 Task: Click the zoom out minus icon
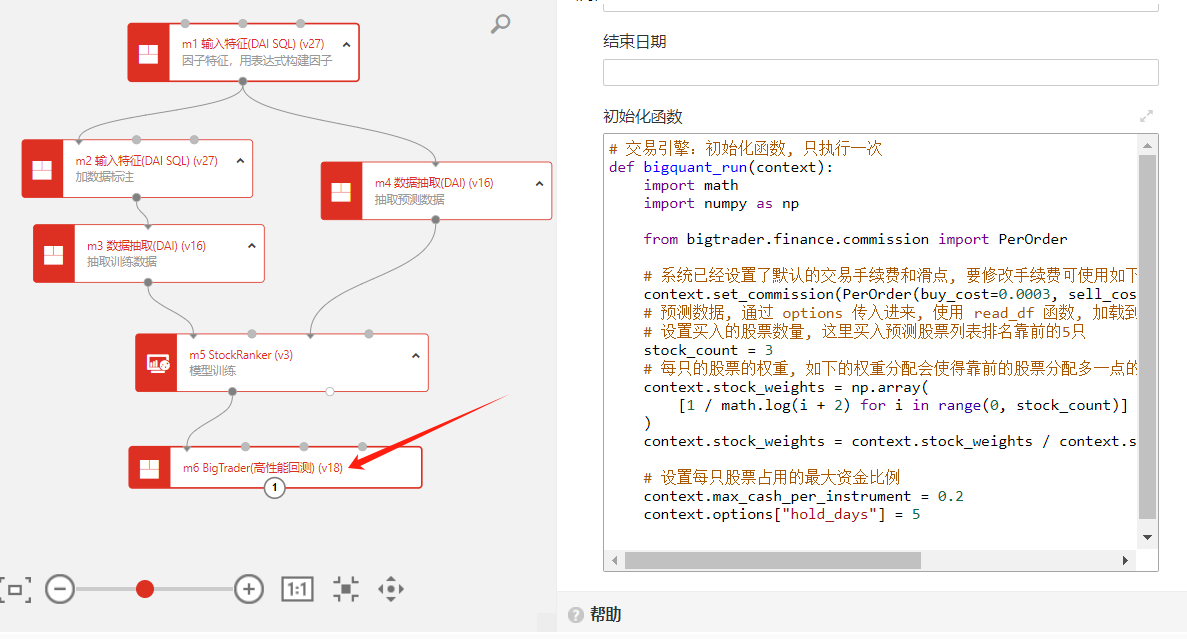tap(60, 589)
